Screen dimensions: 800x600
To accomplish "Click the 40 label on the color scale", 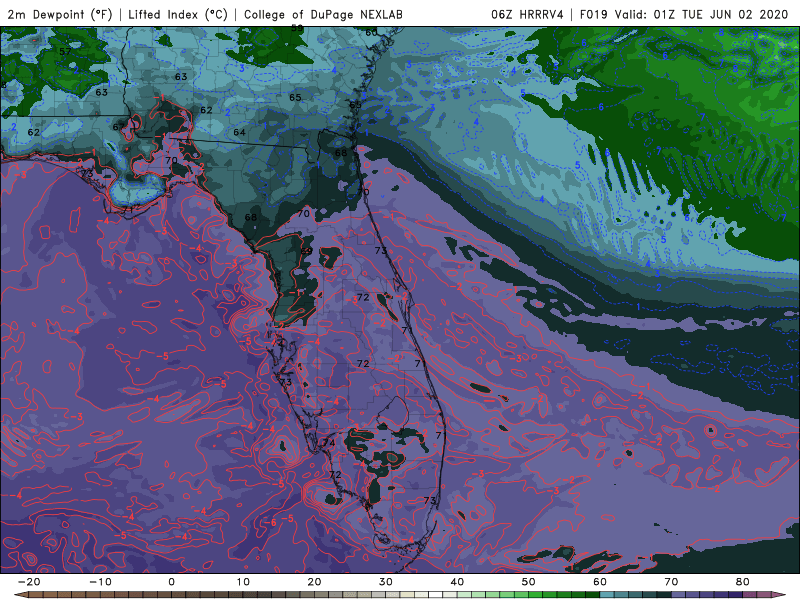I will (457, 582).
